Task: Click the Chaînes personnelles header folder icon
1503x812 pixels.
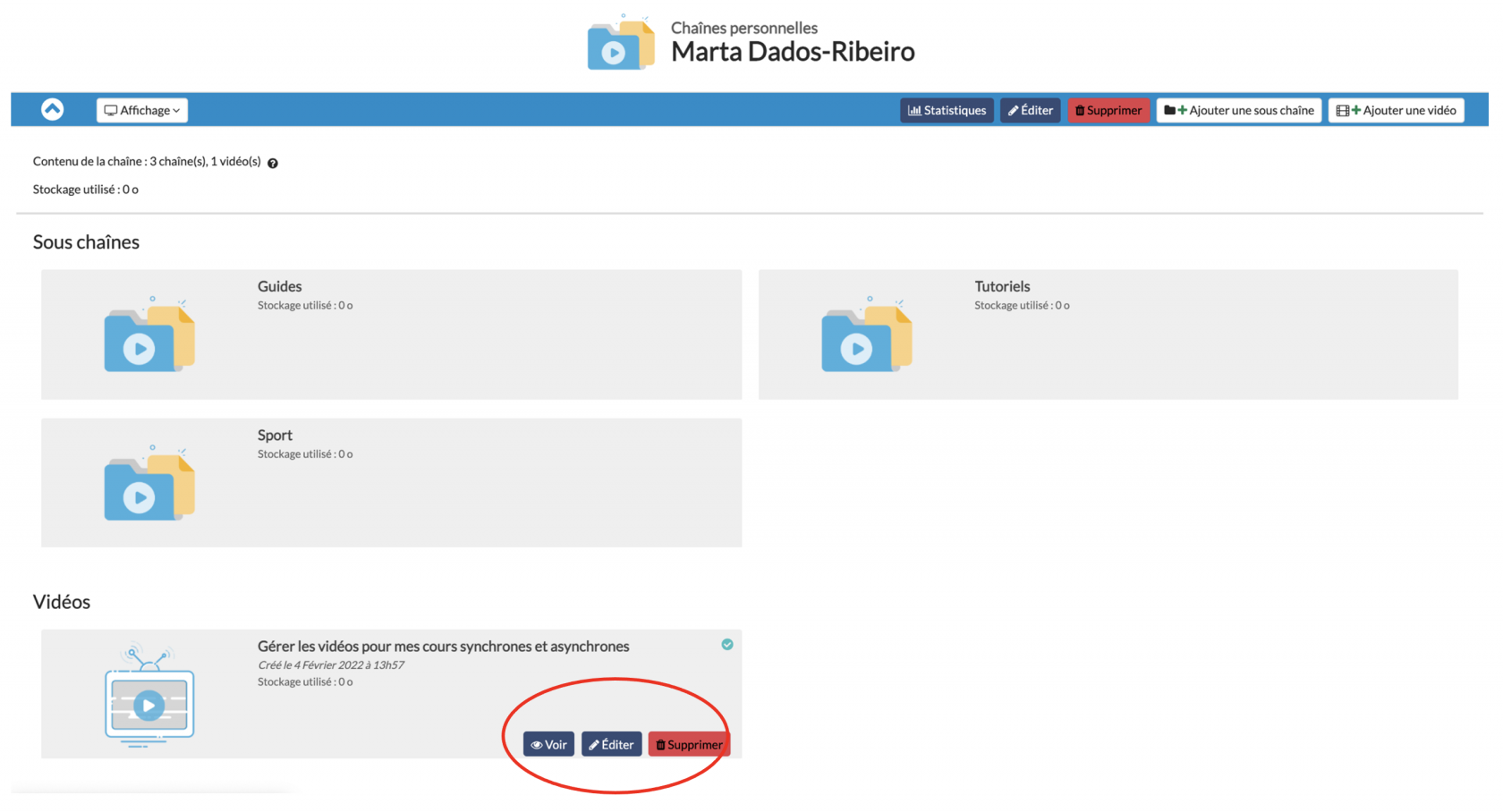Action: click(620, 44)
